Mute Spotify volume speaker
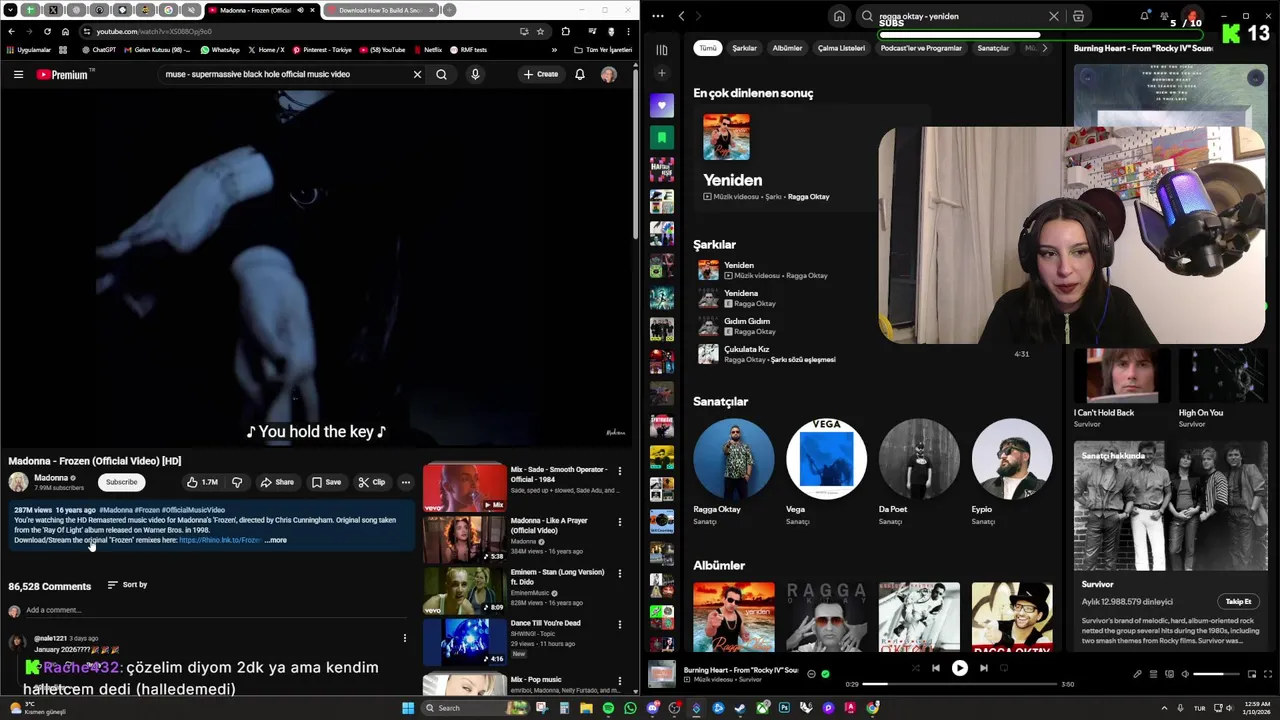This screenshot has height=720, width=1280. (1185, 674)
